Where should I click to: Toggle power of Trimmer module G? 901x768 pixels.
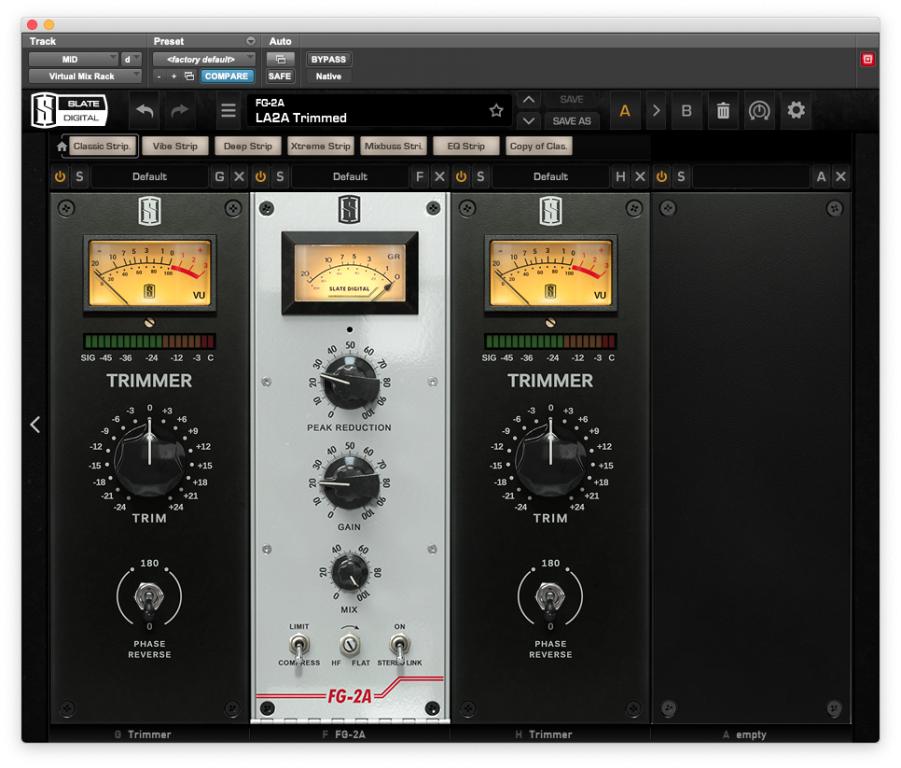(x=60, y=177)
